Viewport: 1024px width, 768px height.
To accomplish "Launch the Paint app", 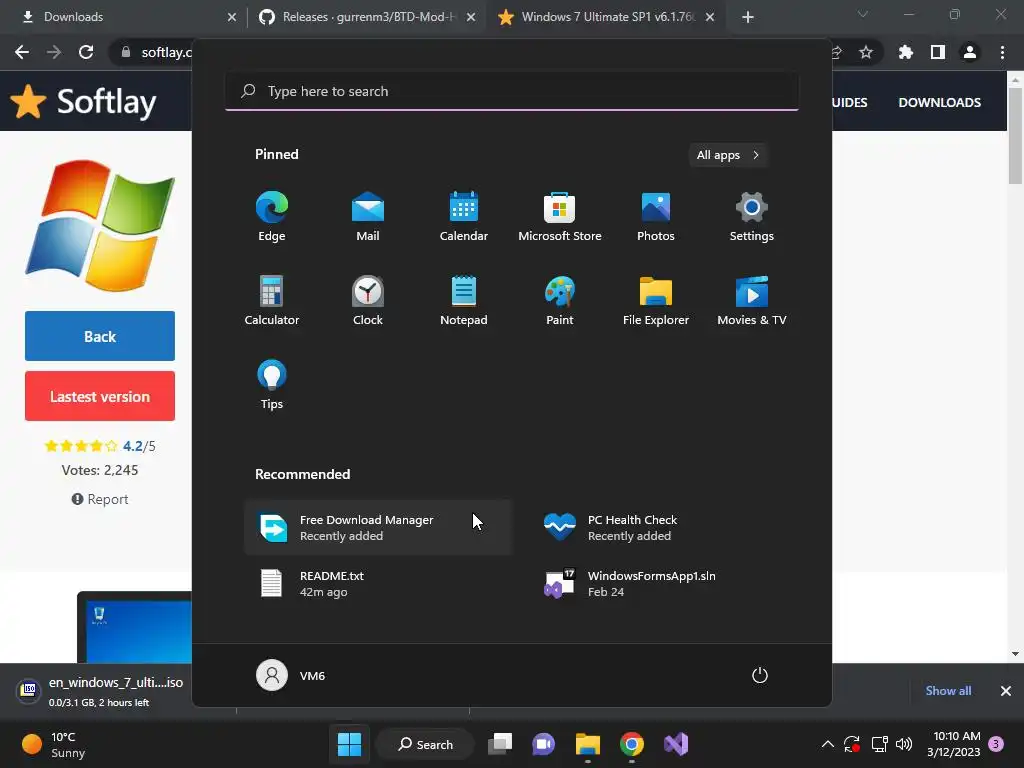I will click(x=560, y=300).
